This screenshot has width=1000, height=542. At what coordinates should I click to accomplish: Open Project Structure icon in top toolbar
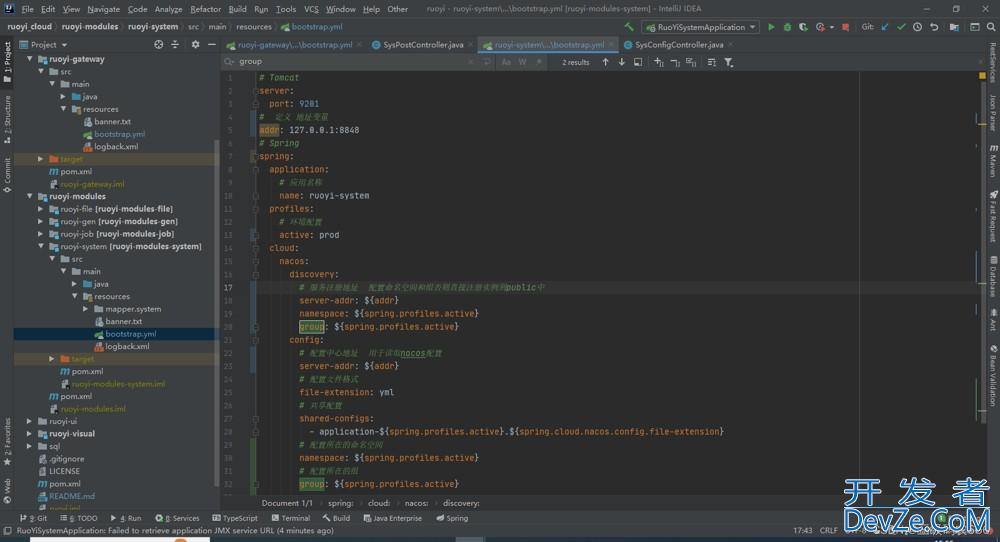(x=954, y=27)
